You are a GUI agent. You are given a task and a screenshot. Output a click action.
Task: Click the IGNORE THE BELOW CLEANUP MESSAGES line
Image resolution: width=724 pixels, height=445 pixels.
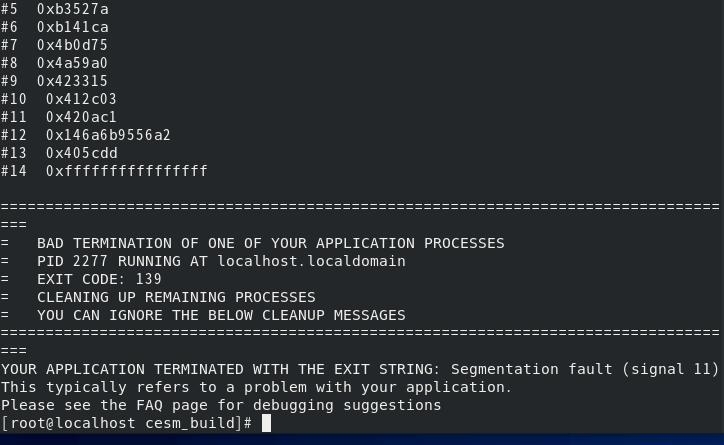click(x=221, y=315)
